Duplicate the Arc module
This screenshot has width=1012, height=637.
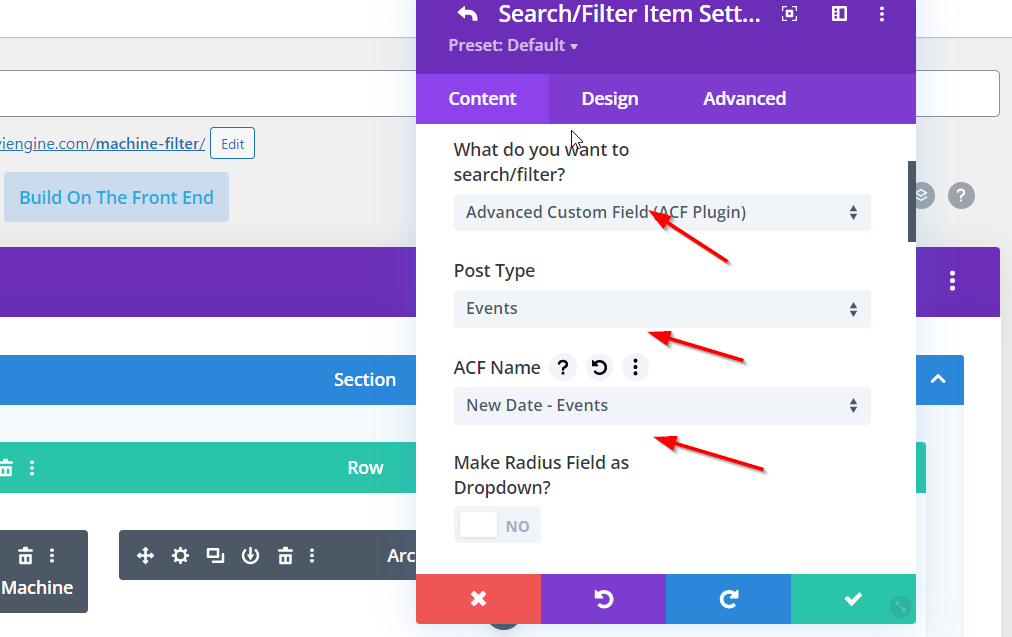coord(215,556)
